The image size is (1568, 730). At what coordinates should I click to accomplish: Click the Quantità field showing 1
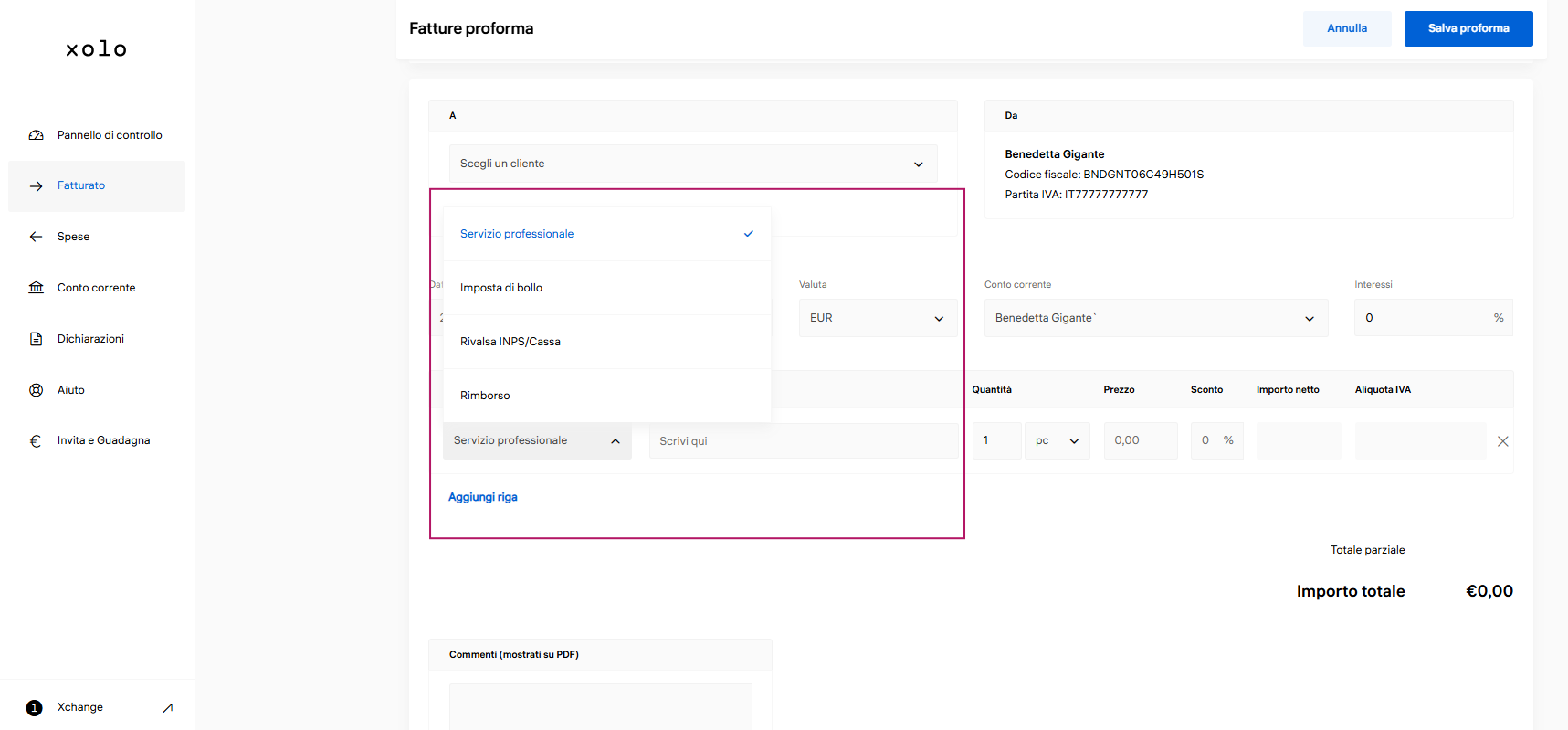click(x=996, y=440)
